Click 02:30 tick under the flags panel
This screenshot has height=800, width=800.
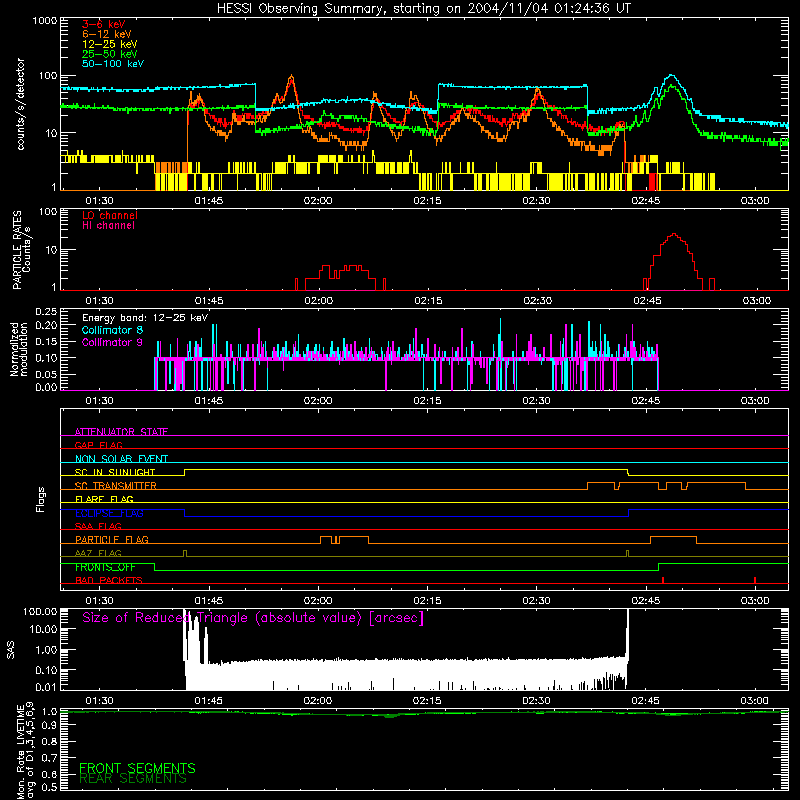pos(537,601)
